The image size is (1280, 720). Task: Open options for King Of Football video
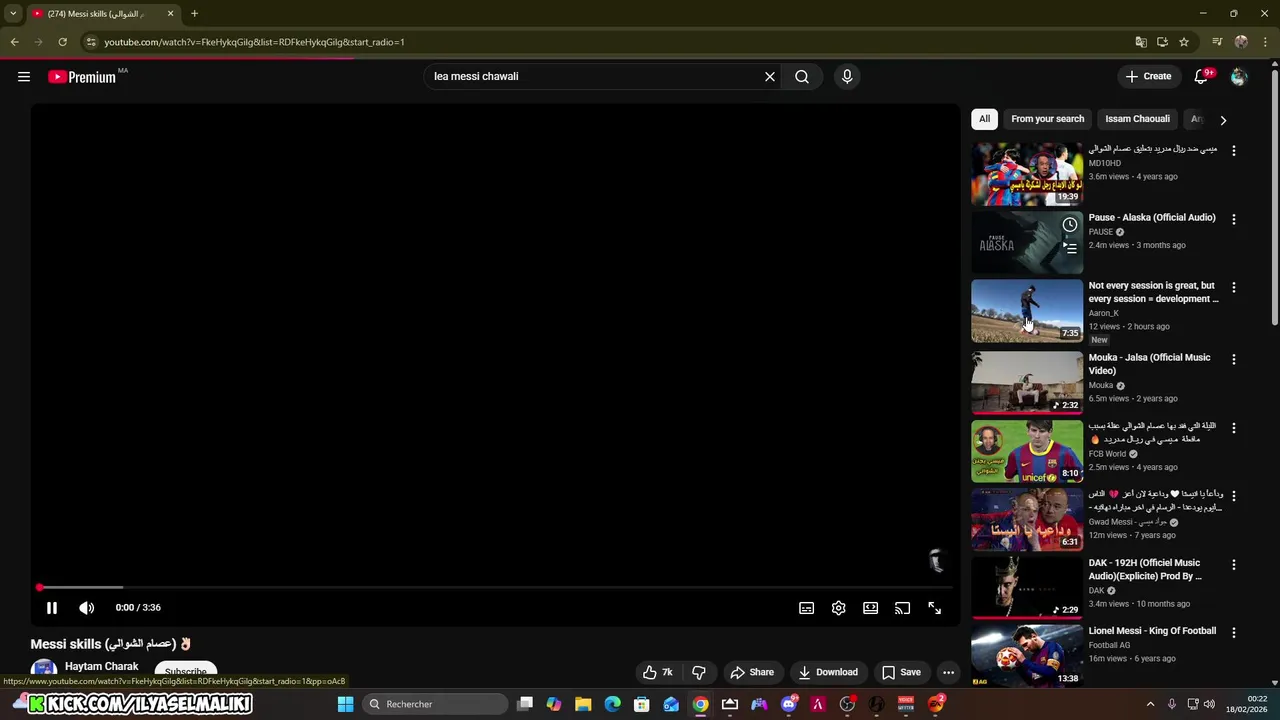(1234, 633)
